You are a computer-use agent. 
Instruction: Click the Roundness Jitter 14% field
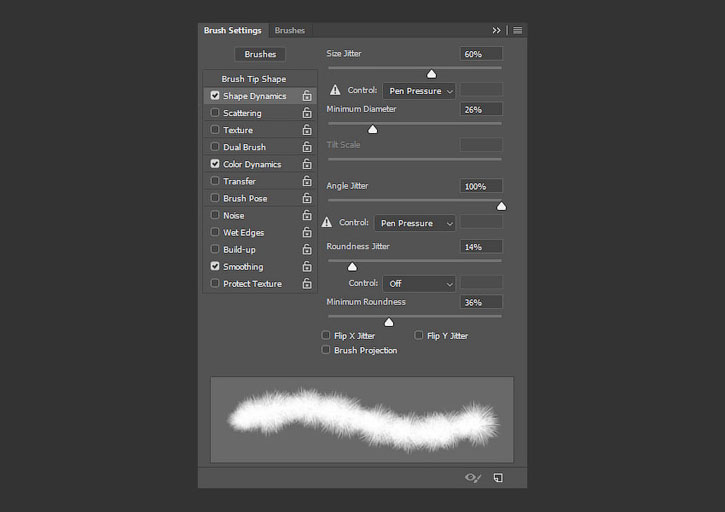click(481, 247)
